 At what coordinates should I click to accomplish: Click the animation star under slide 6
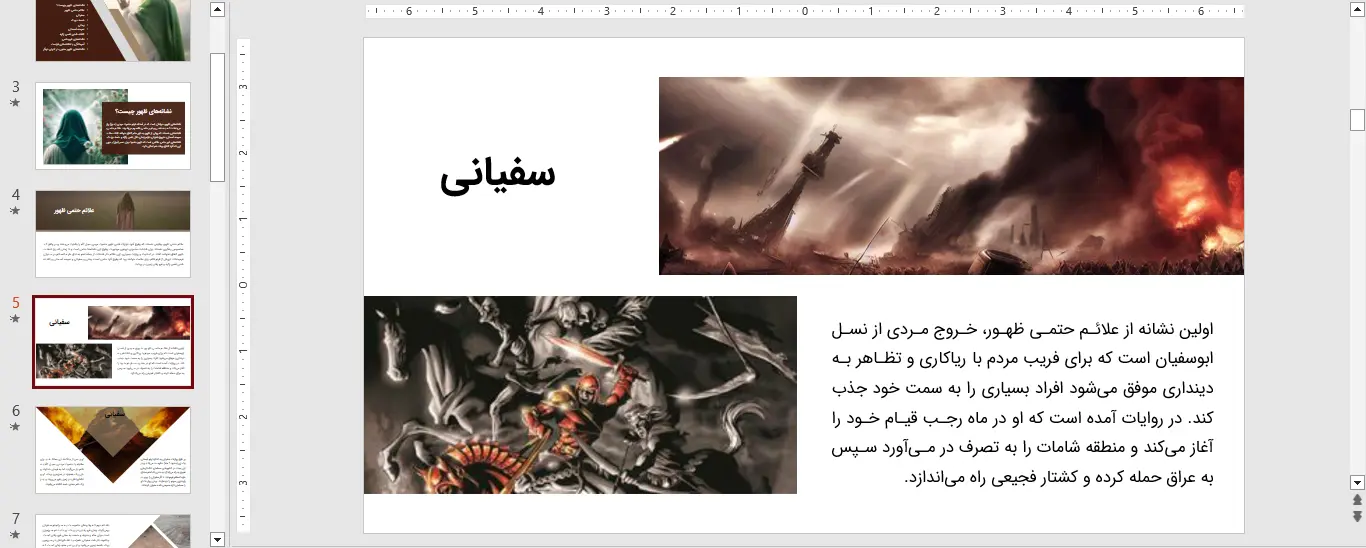click(15, 427)
